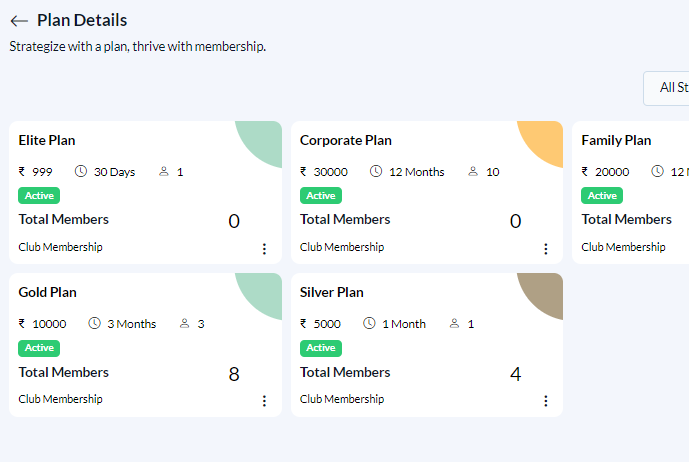Open the three-dot menu on Gold Plan card

pos(264,401)
